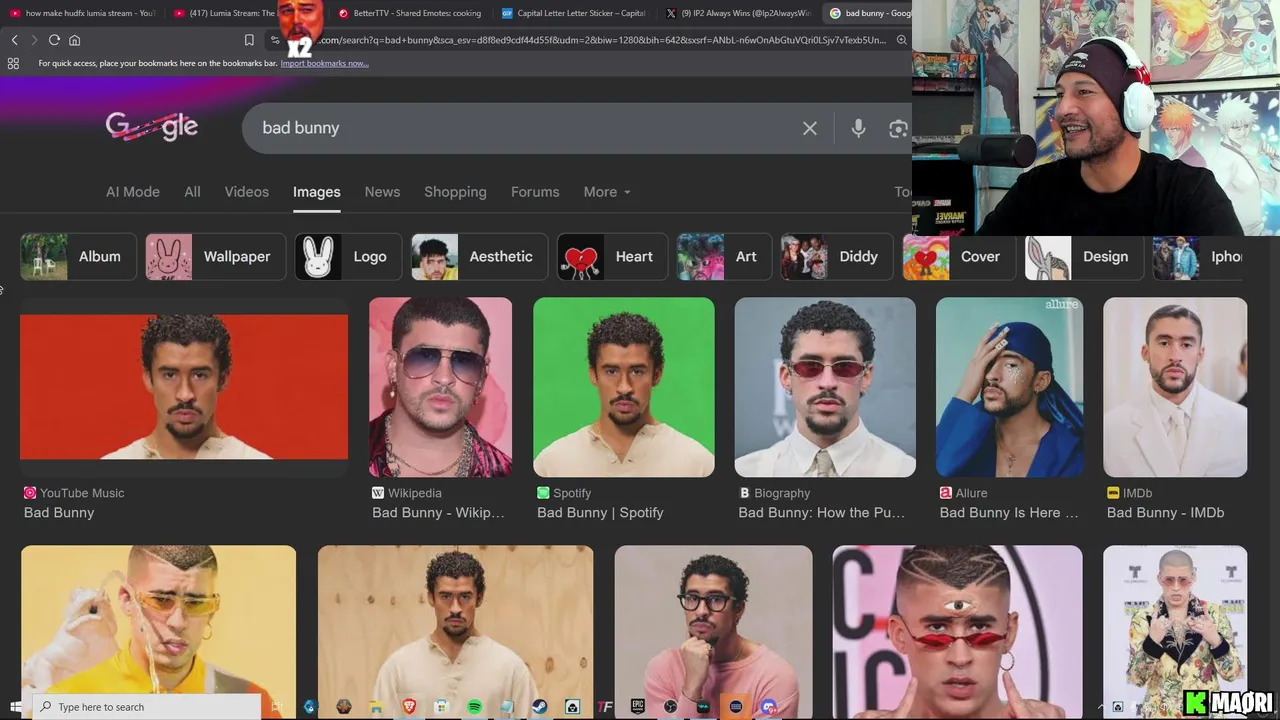Select the Images results tab
Screen dimensions: 1280x720
point(317,192)
